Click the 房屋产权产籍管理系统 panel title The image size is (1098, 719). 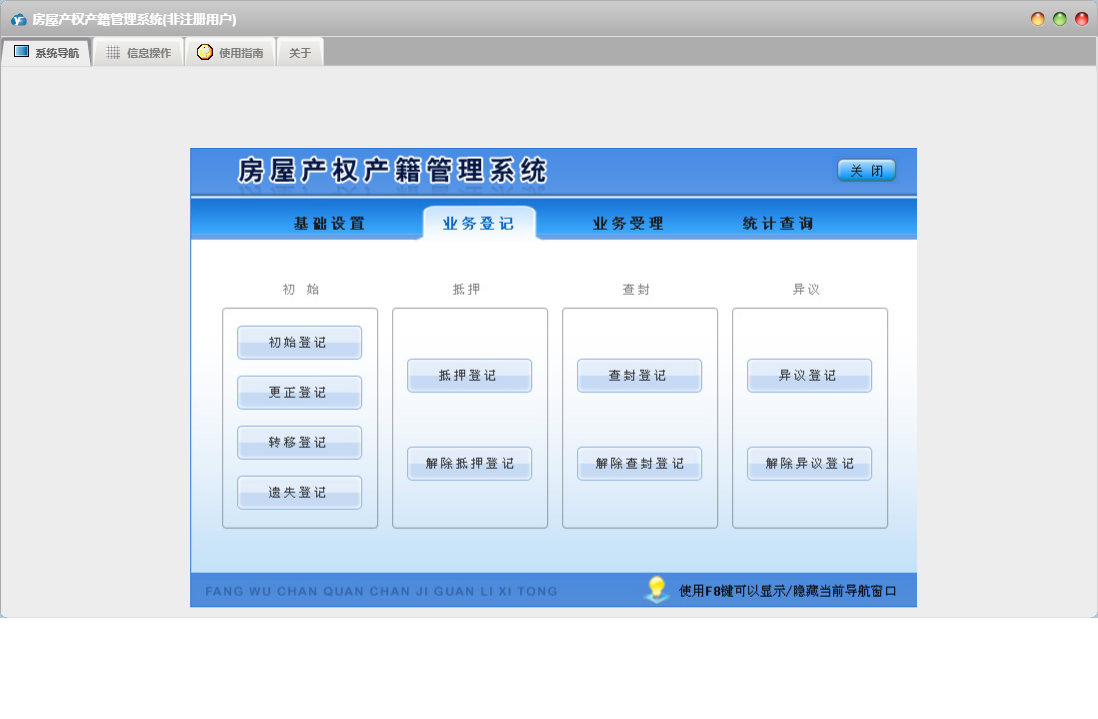pos(392,171)
